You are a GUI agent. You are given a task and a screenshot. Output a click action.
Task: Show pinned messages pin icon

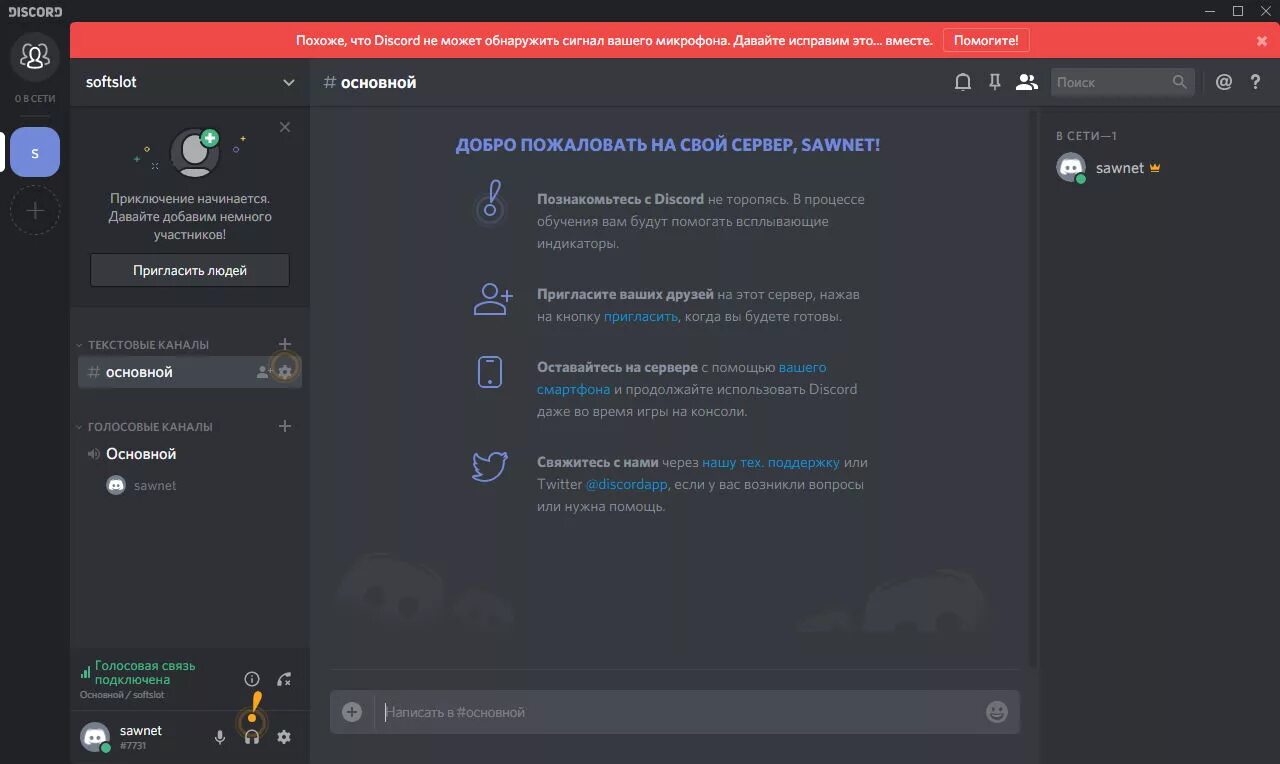pos(995,83)
